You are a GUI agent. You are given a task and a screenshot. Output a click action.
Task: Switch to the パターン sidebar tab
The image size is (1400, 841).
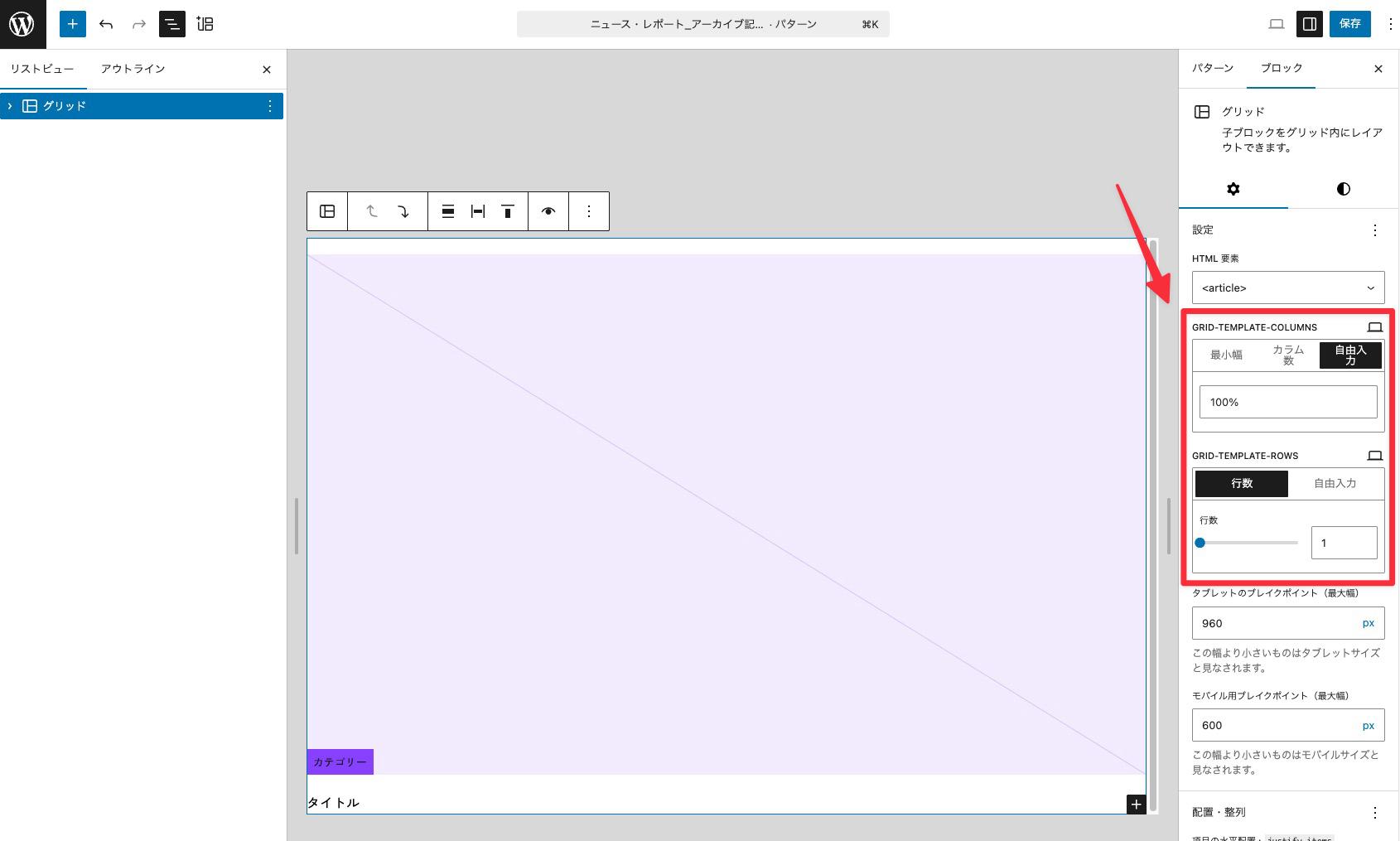pos(1212,68)
